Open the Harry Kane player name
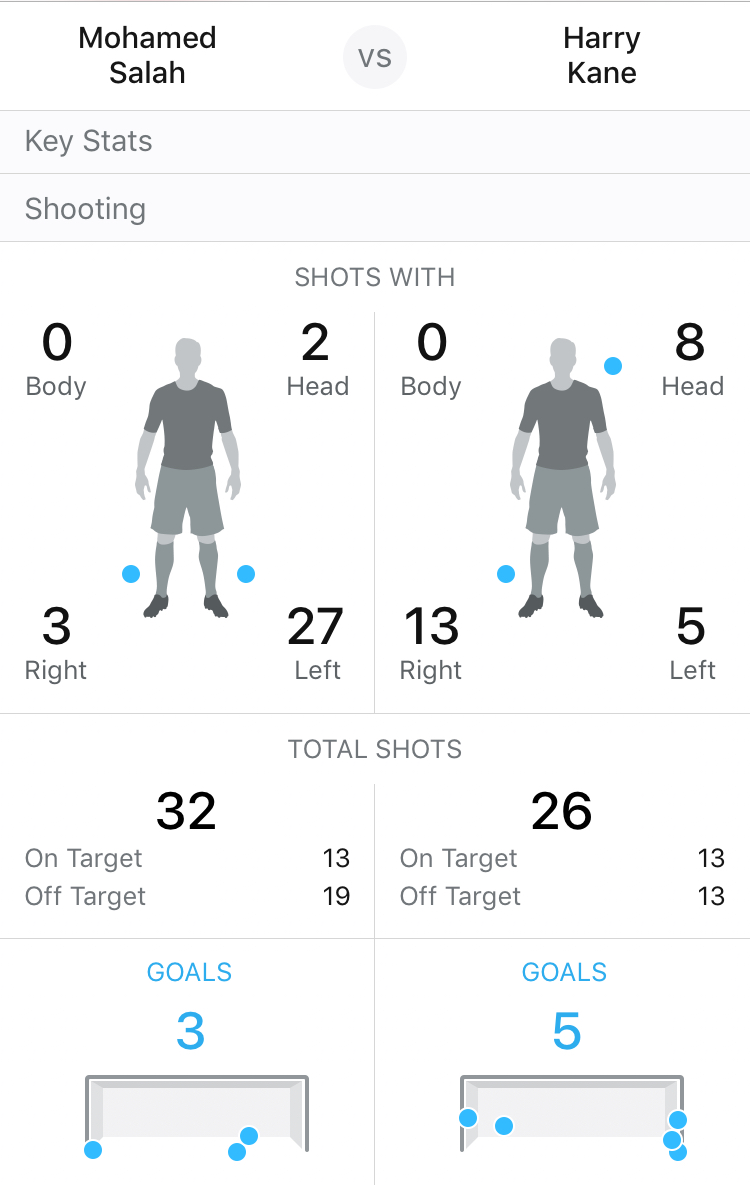Image resolution: width=750 pixels, height=1185 pixels. point(602,55)
